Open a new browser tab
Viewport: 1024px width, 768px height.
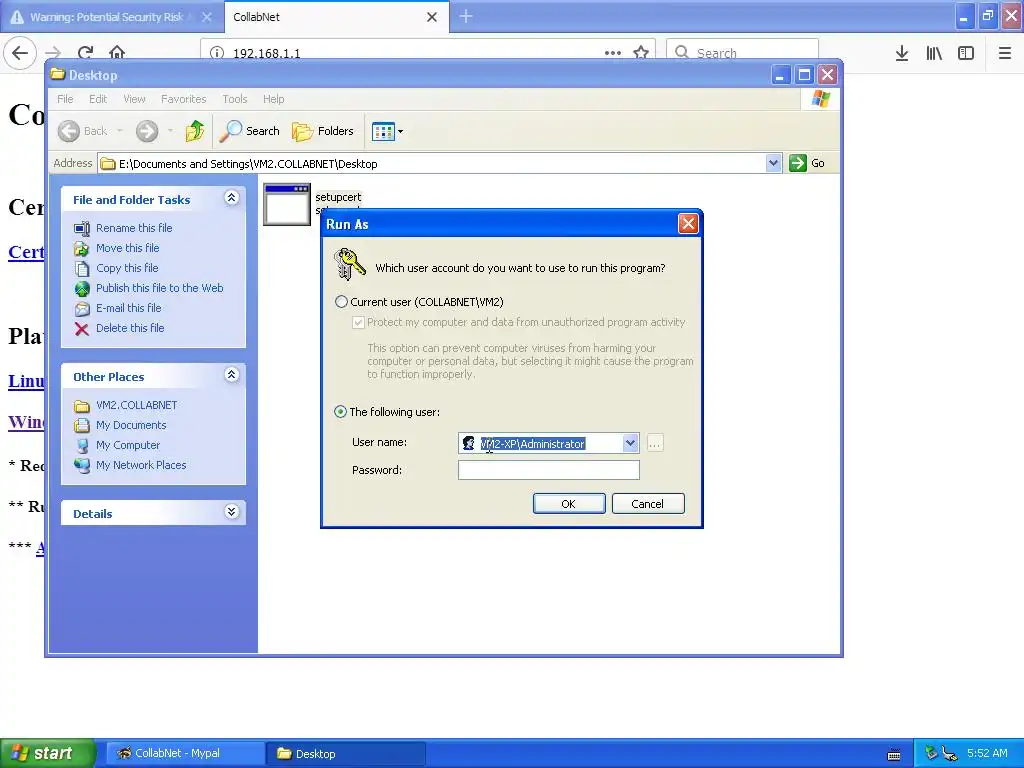click(x=466, y=16)
